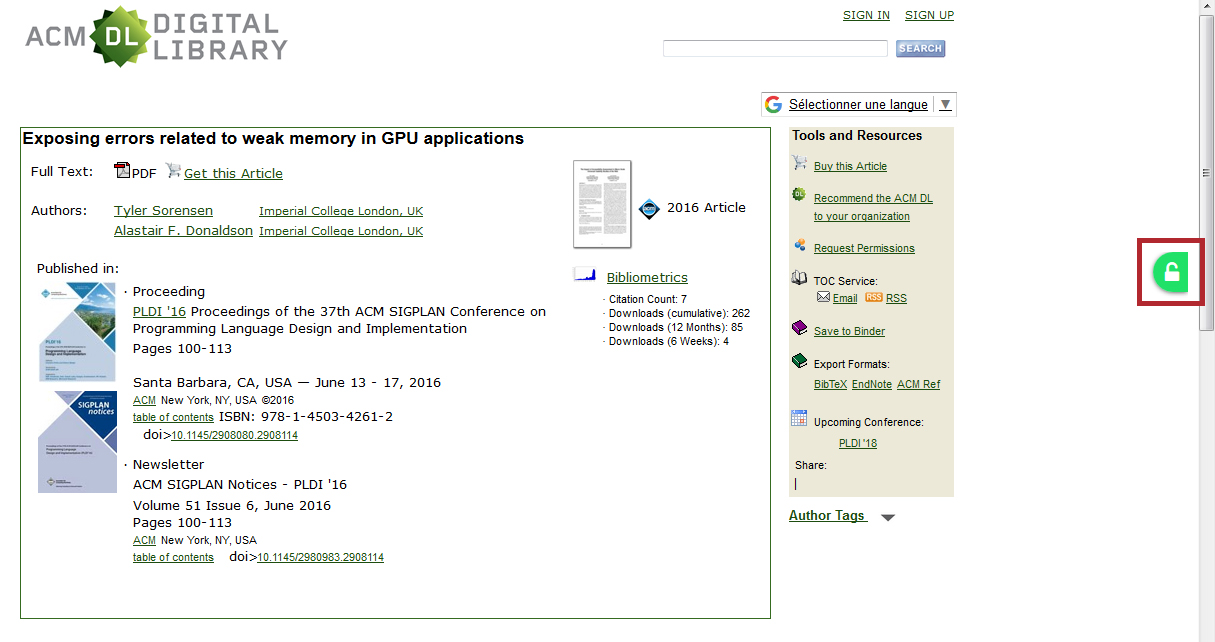
Task: Click the Bibliometrics chart icon
Action: 586,274
